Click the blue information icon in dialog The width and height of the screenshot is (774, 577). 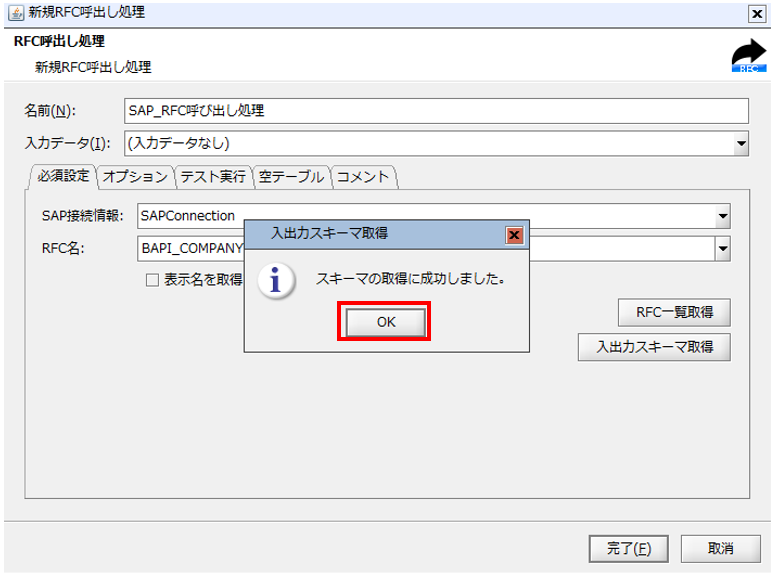[276, 280]
